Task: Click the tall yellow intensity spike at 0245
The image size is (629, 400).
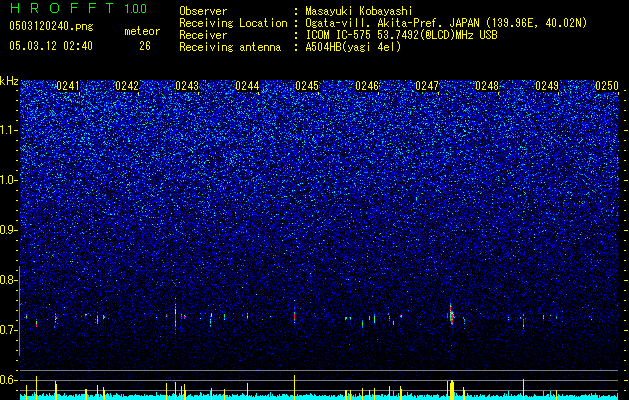Action: click(x=294, y=387)
